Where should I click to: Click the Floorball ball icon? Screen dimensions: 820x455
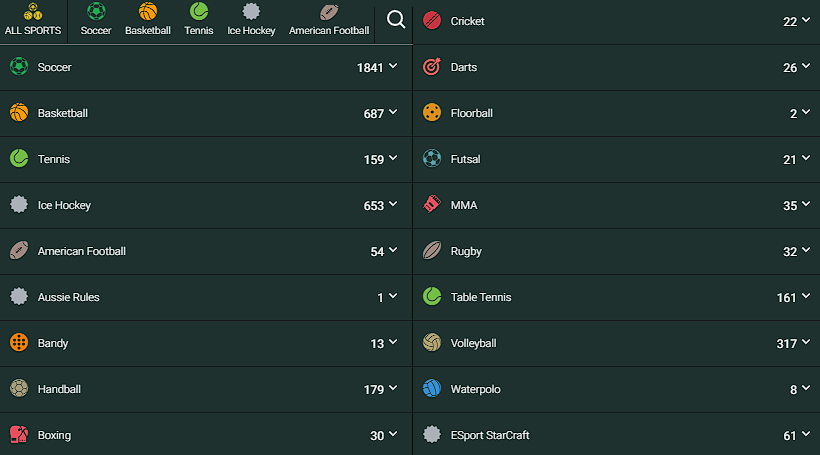[432, 113]
